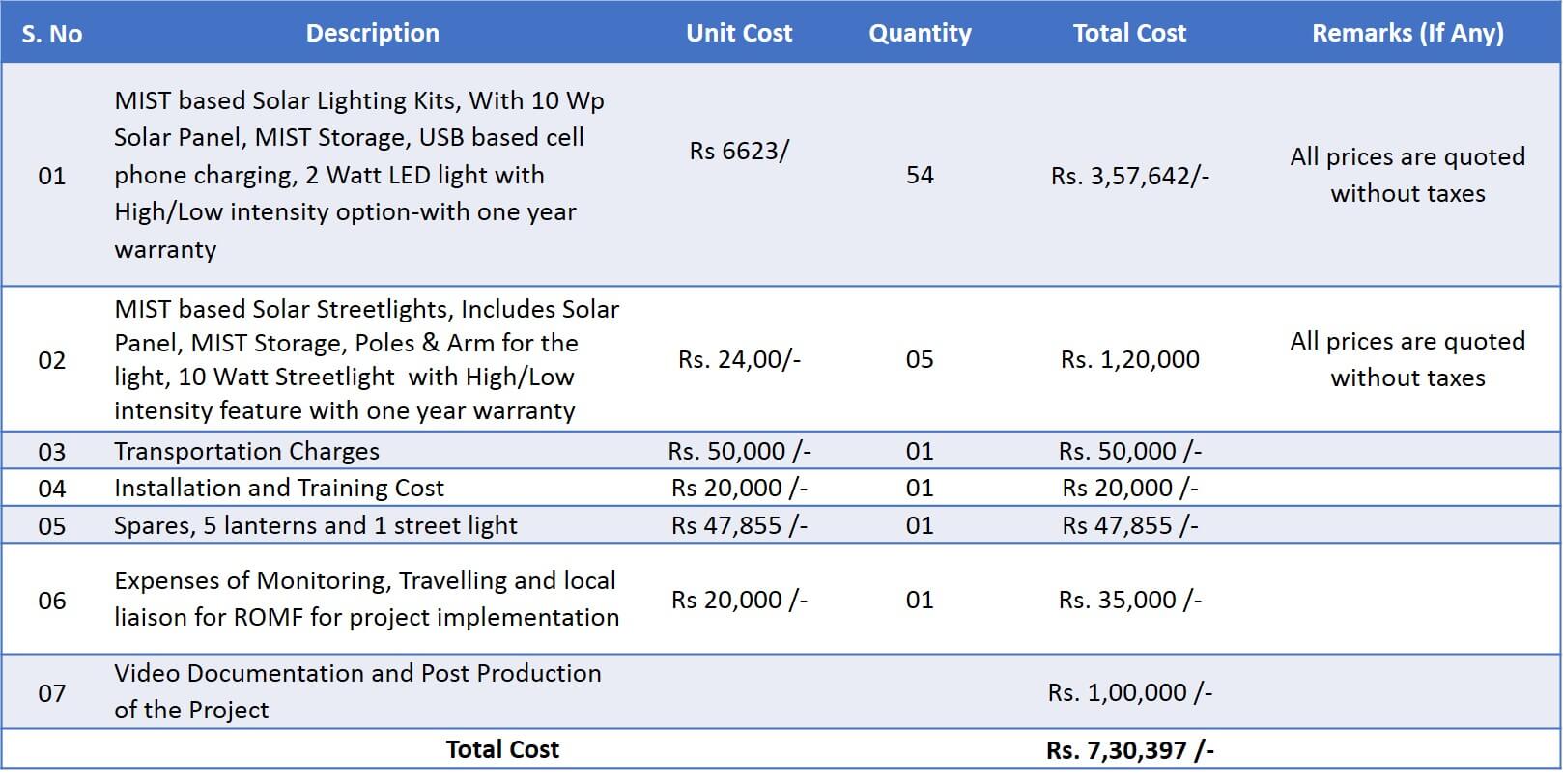This screenshot has width=1563, height=784.
Task: Select the Quantity header cell
Action: [x=920, y=34]
